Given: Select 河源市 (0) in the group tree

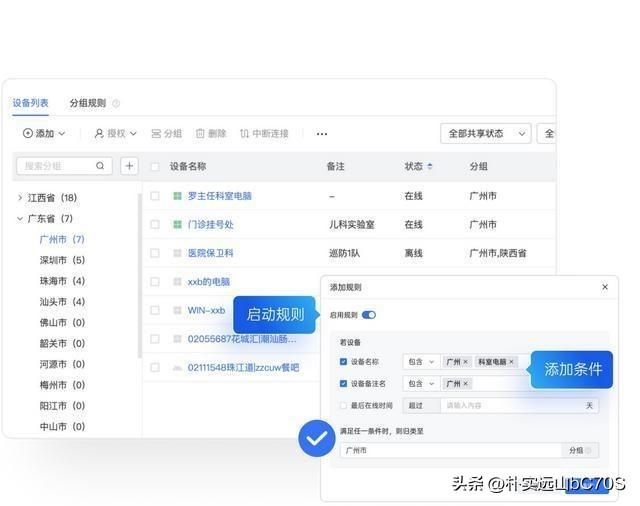Looking at the screenshot, I should (62, 364).
